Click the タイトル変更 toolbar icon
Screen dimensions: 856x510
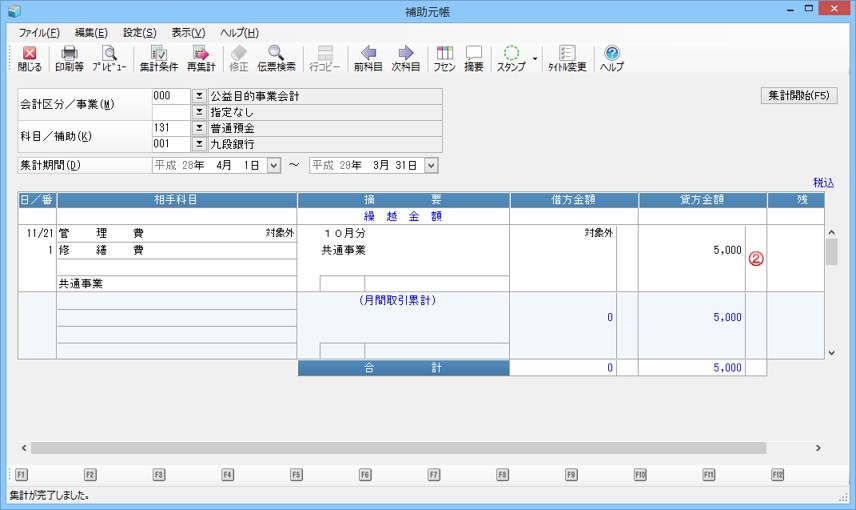(x=567, y=58)
